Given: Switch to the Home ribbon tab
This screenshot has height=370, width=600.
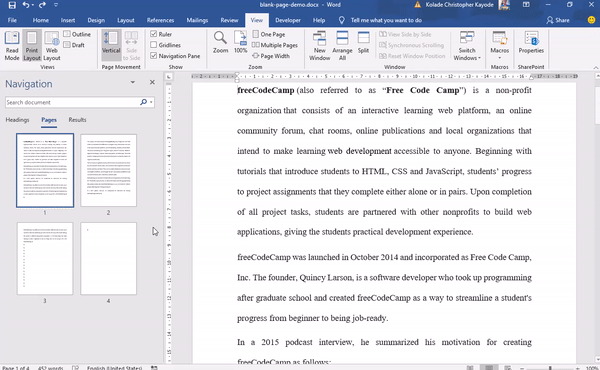Looking at the screenshot, I should click(x=41, y=20).
